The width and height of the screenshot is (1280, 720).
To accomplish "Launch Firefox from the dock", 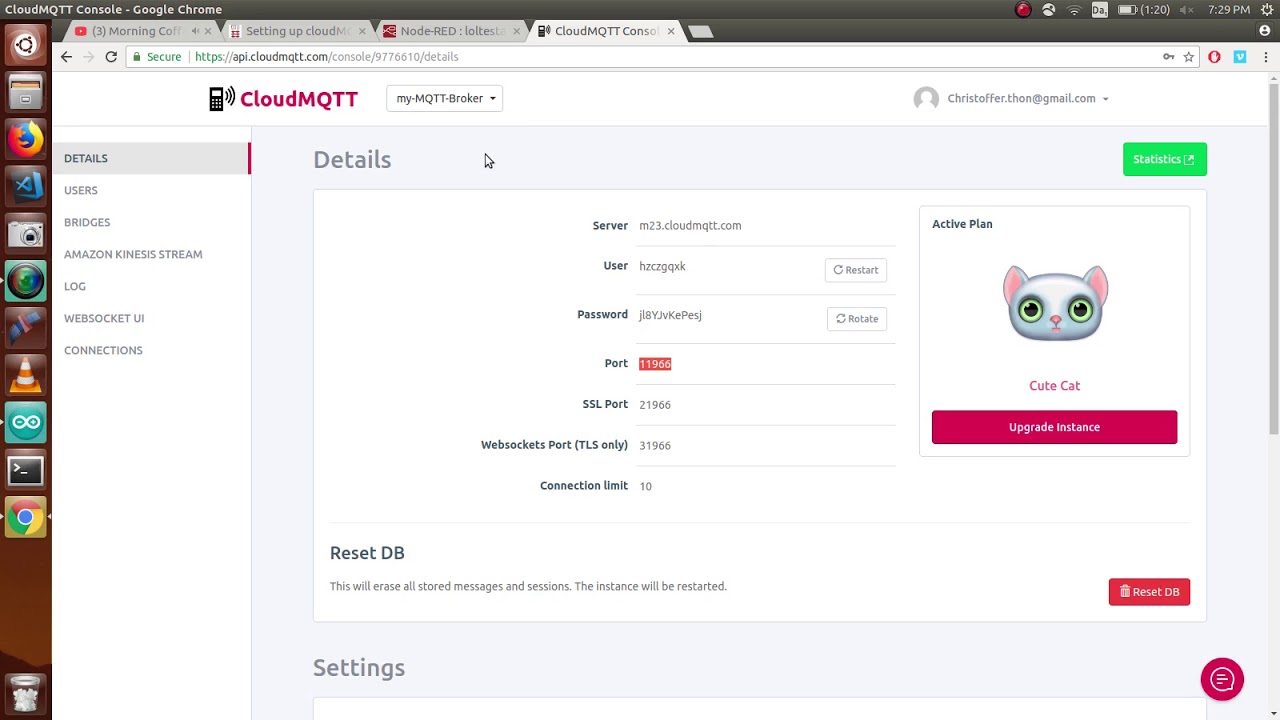I will pos(26,139).
